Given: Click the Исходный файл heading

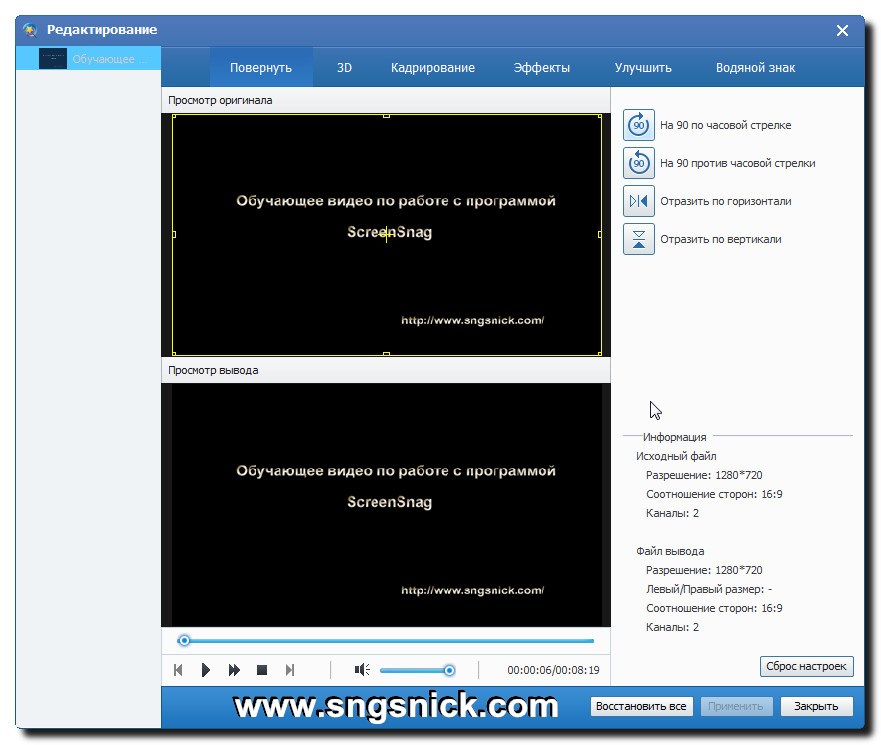Looking at the screenshot, I should pos(676,456).
